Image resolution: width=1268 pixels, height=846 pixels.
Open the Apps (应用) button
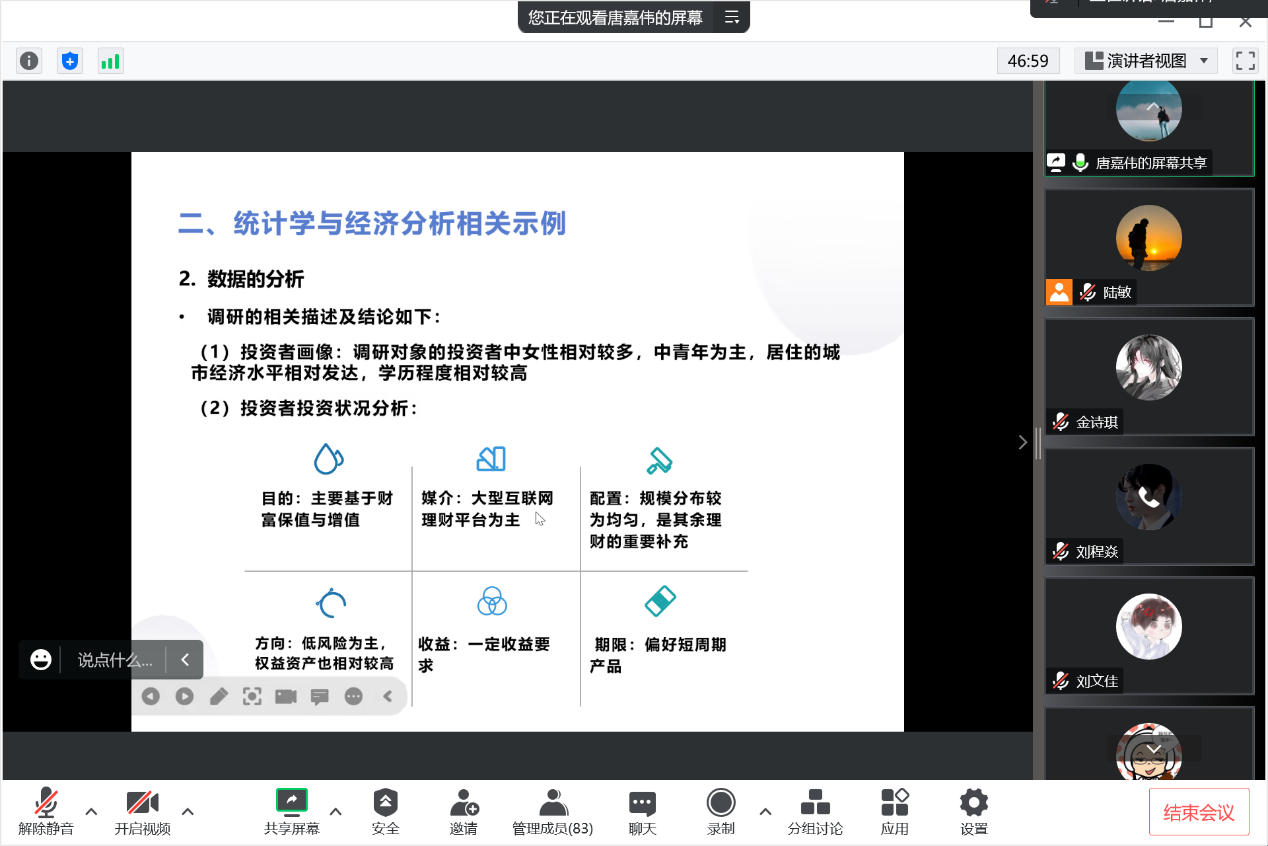pyautogui.click(x=894, y=811)
